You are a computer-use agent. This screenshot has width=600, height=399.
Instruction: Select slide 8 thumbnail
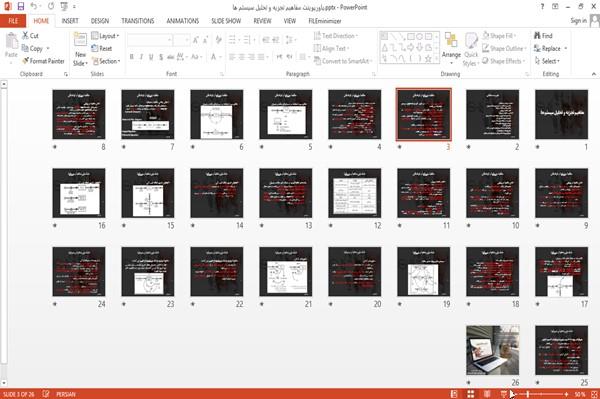[79, 114]
